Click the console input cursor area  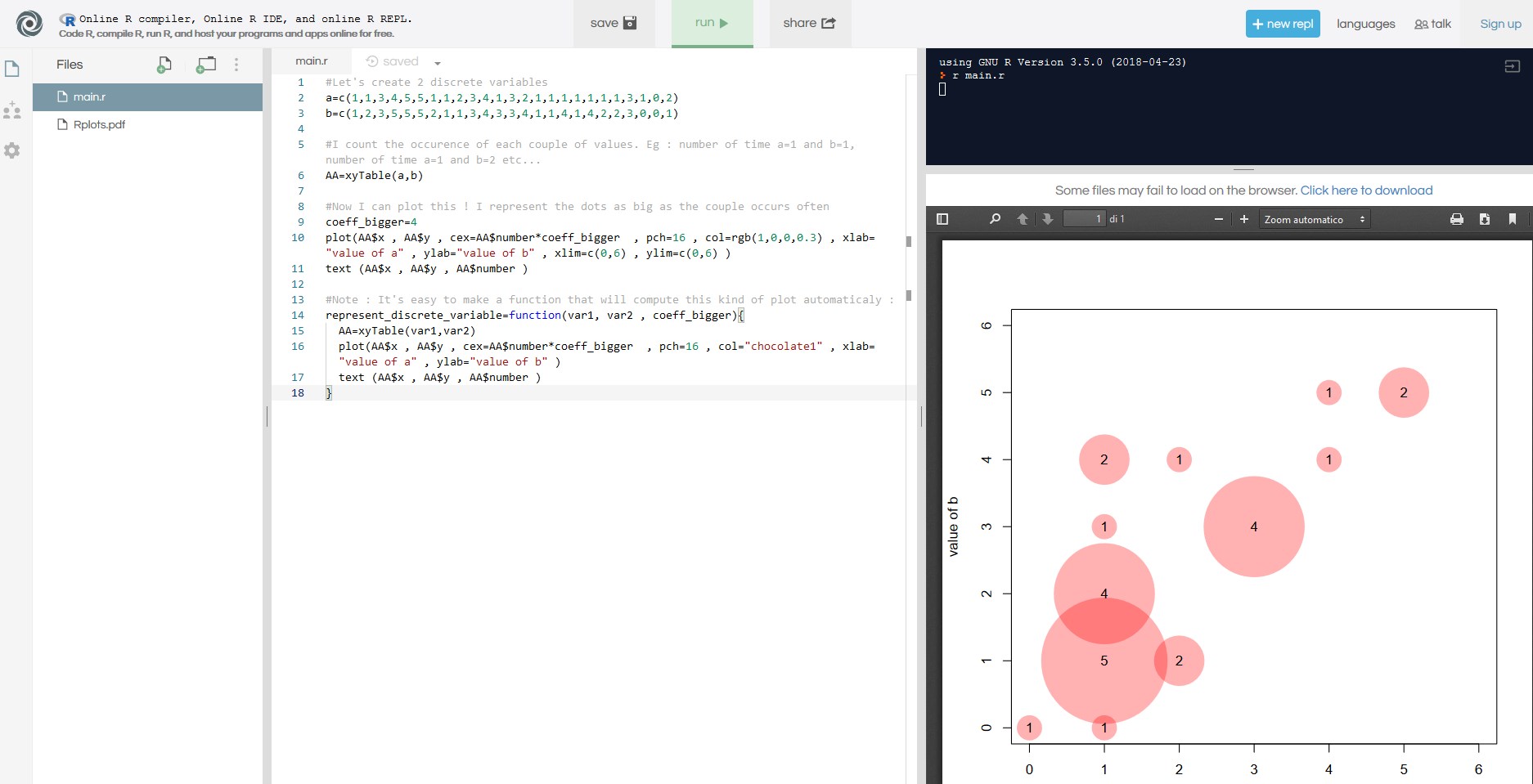click(x=942, y=89)
